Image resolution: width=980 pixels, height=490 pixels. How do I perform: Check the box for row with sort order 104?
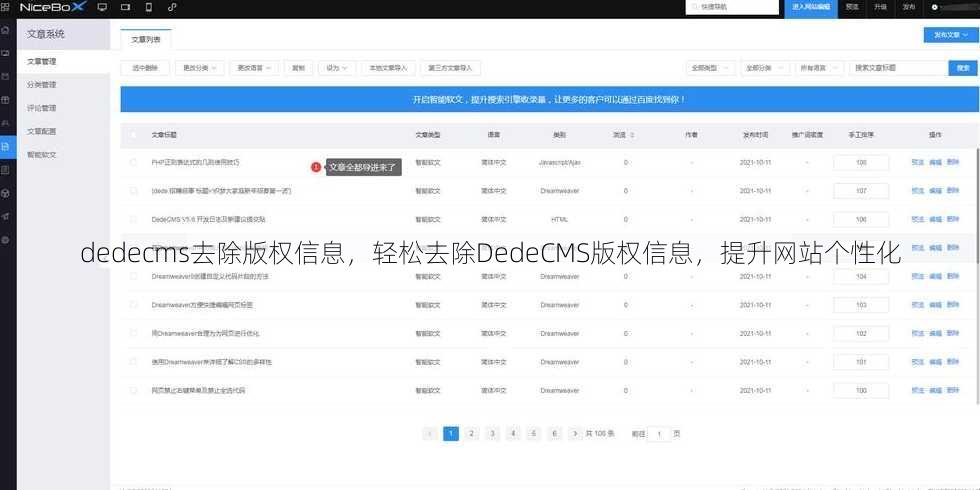click(133, 276)
